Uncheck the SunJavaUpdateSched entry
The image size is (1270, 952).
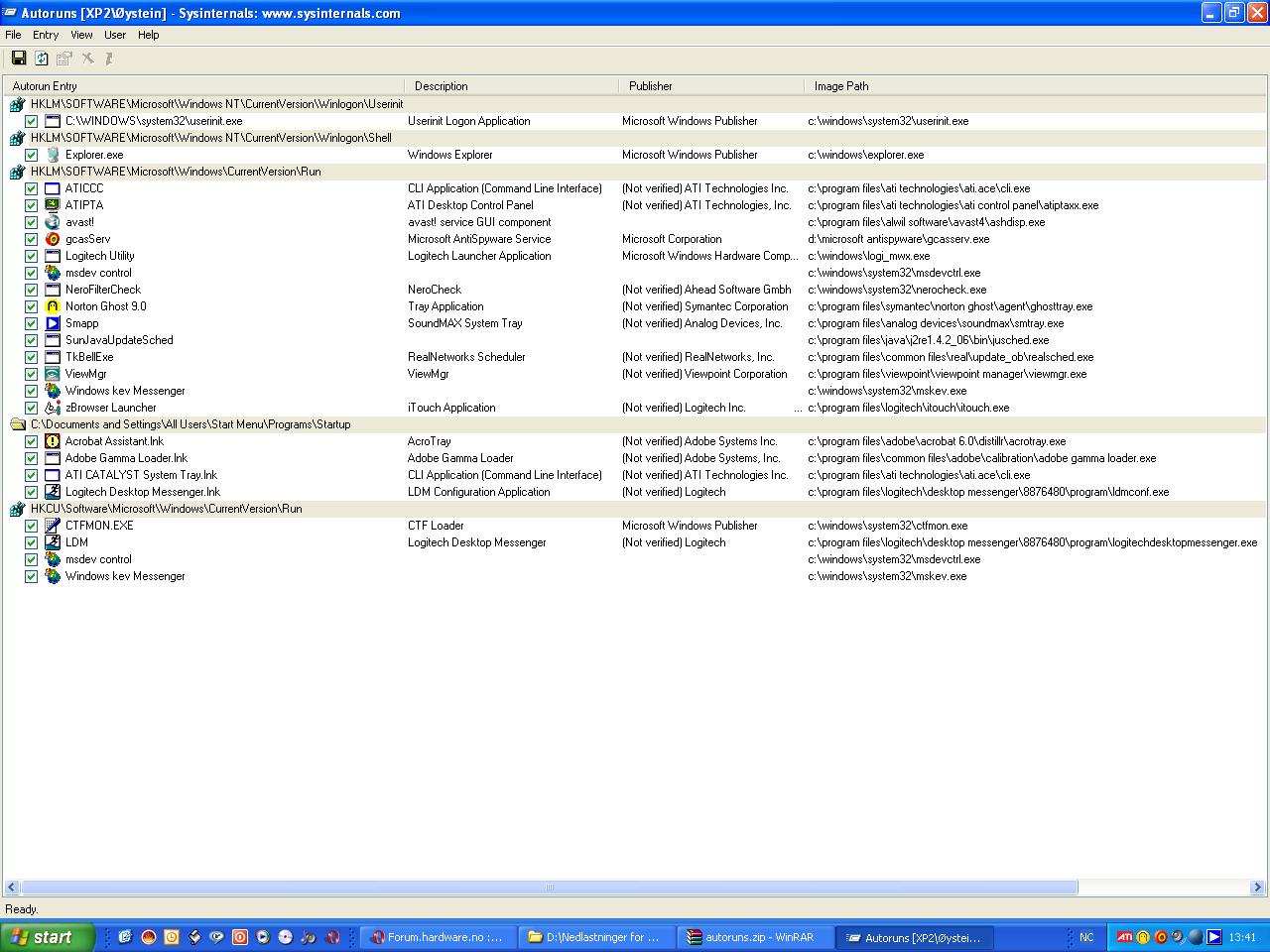pos(31,340)
